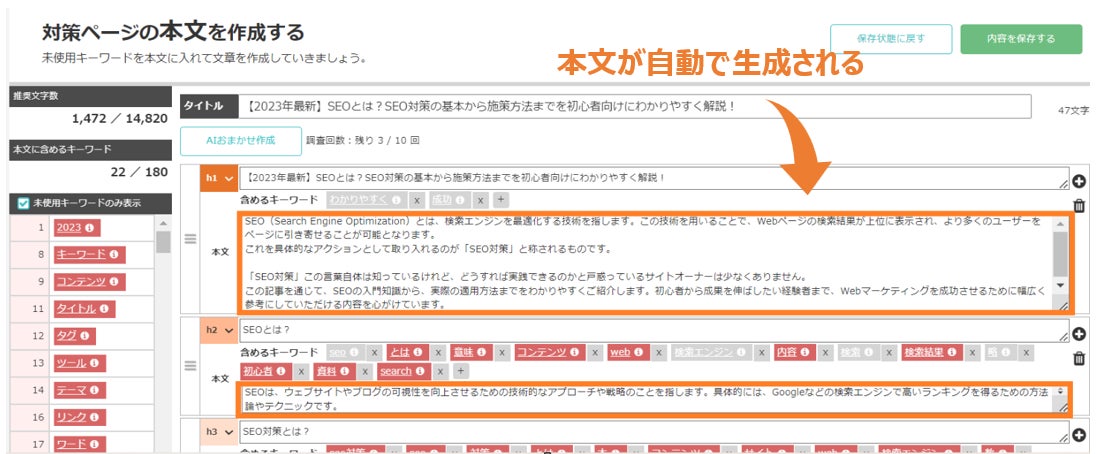
Task: Add a keyword with h2 plus button
Action: click(461, 372)
